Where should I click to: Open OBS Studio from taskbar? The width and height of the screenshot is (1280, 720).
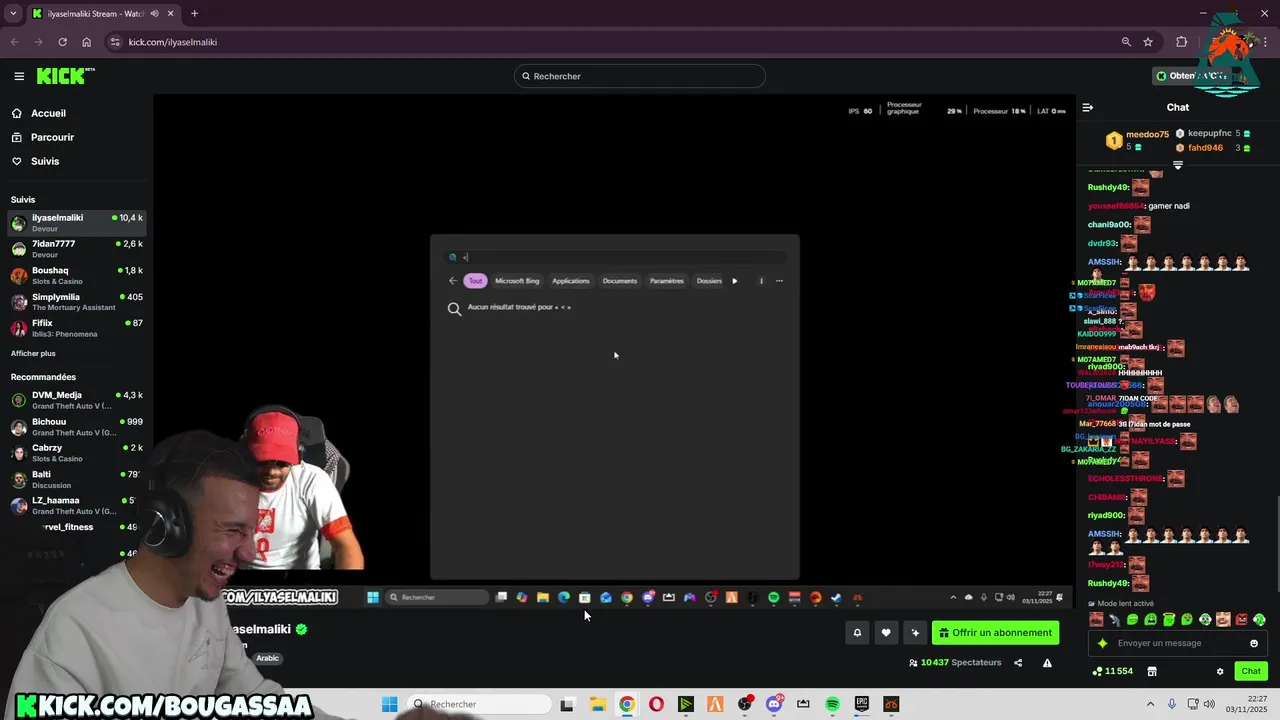(744, 704)
